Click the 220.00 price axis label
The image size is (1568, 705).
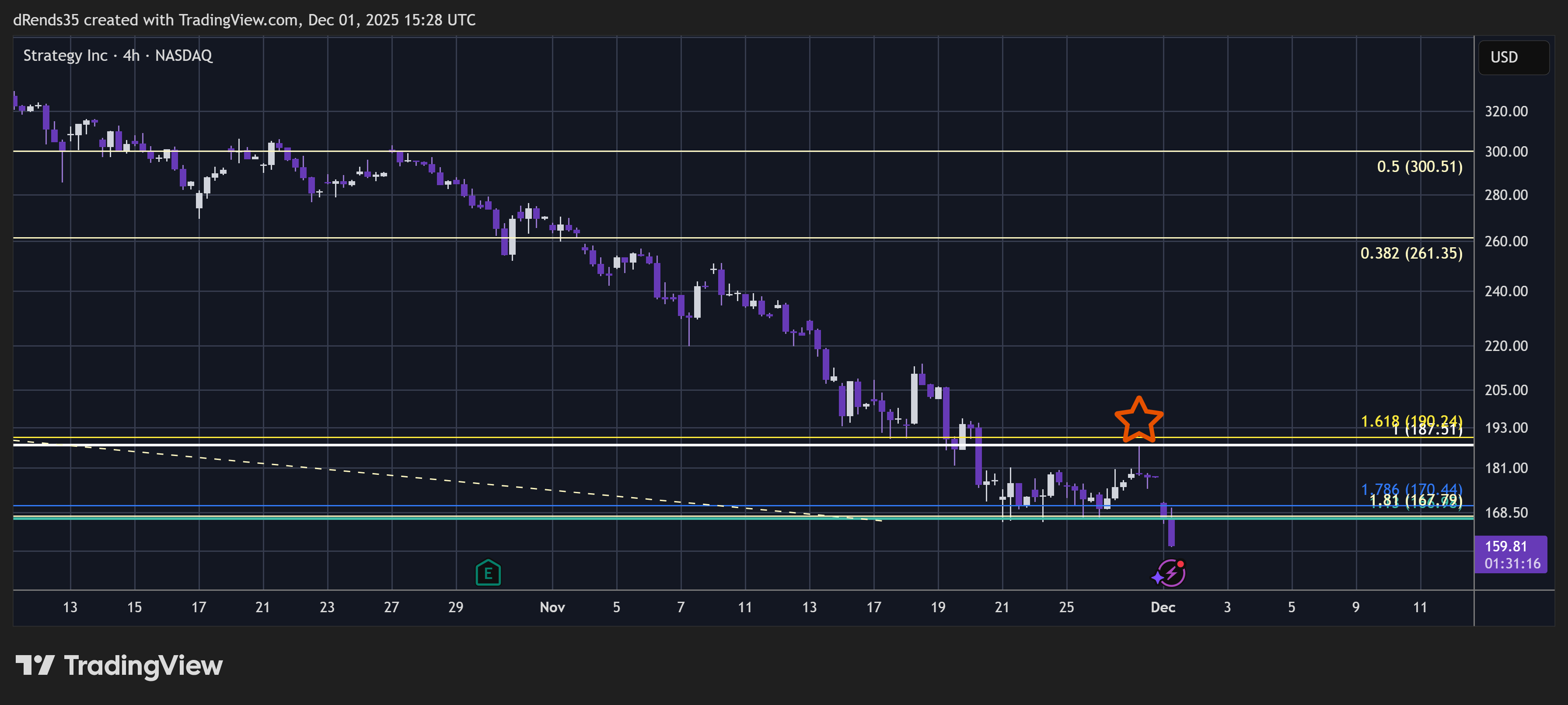[1506, 346]
